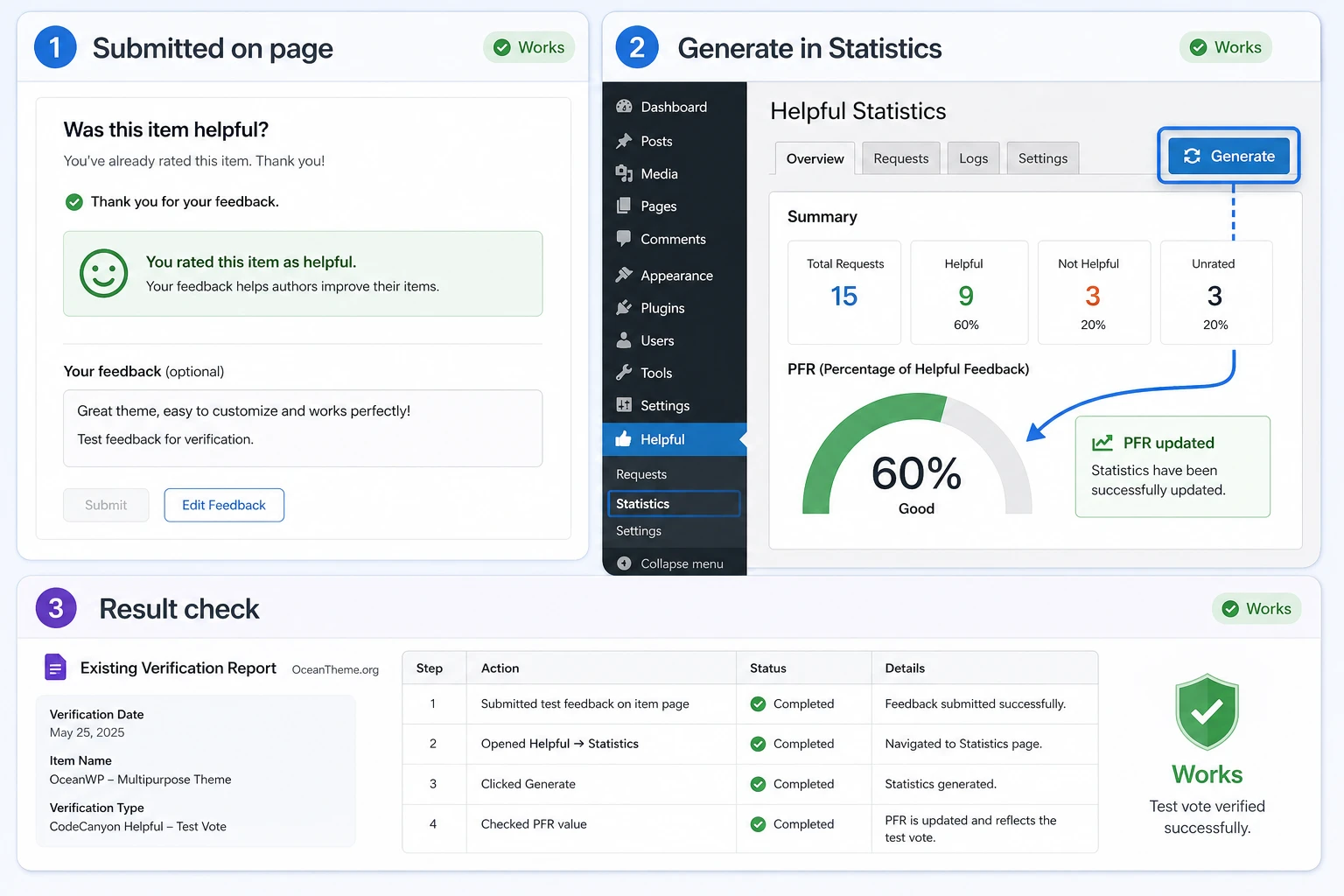Click the 'May 25, 2025' verification date
1344x896 pixels.
pyautogui.click(x=87, y=732)
